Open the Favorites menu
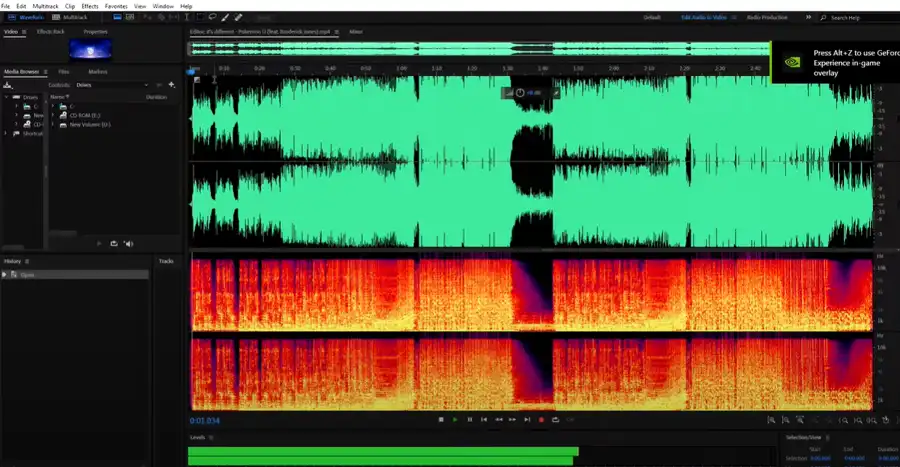Screen dimensions: 900x467 point(117,6)
